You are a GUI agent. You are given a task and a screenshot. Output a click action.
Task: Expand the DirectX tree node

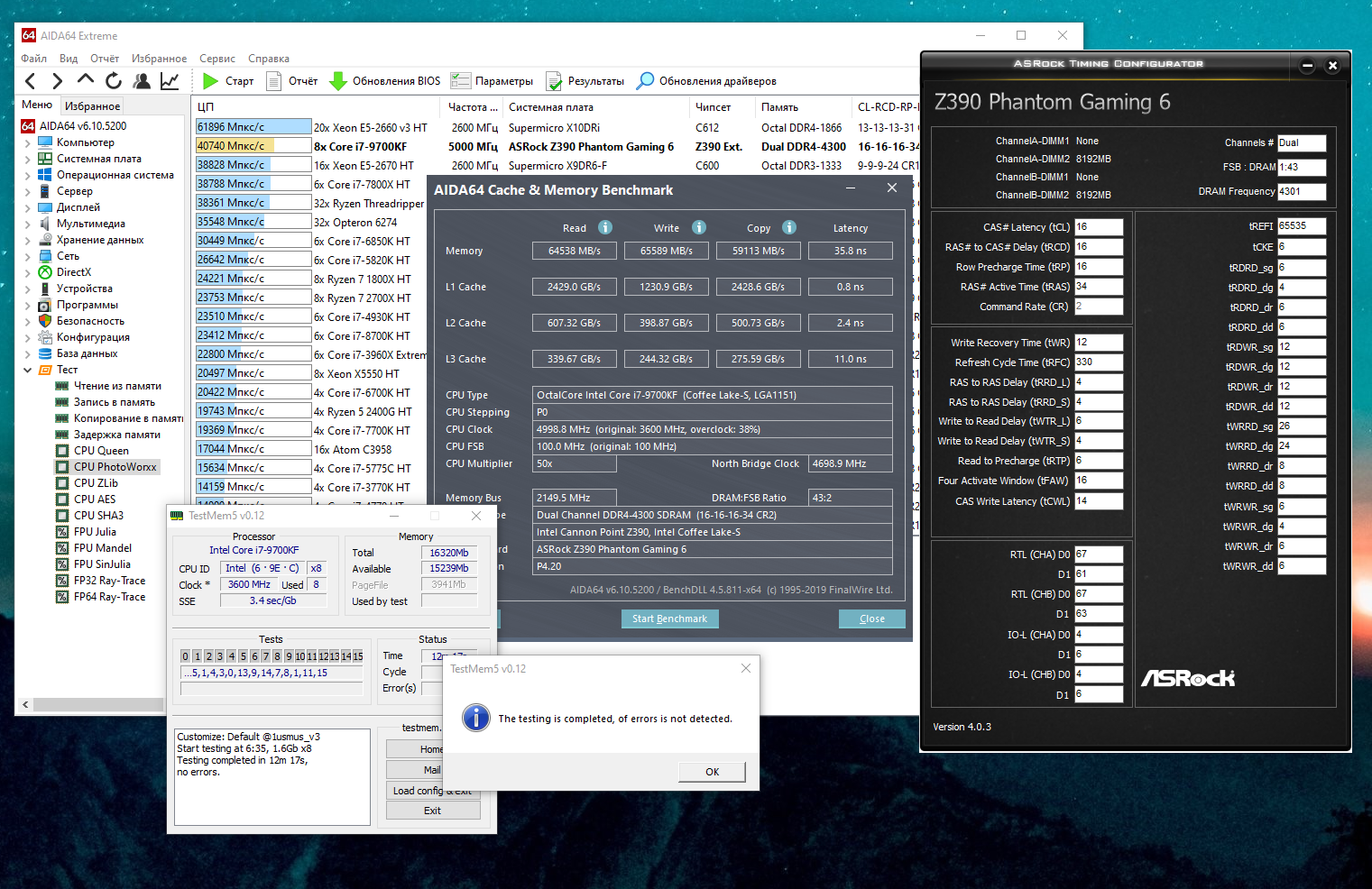pyautogui.click(x=27, y=272)
